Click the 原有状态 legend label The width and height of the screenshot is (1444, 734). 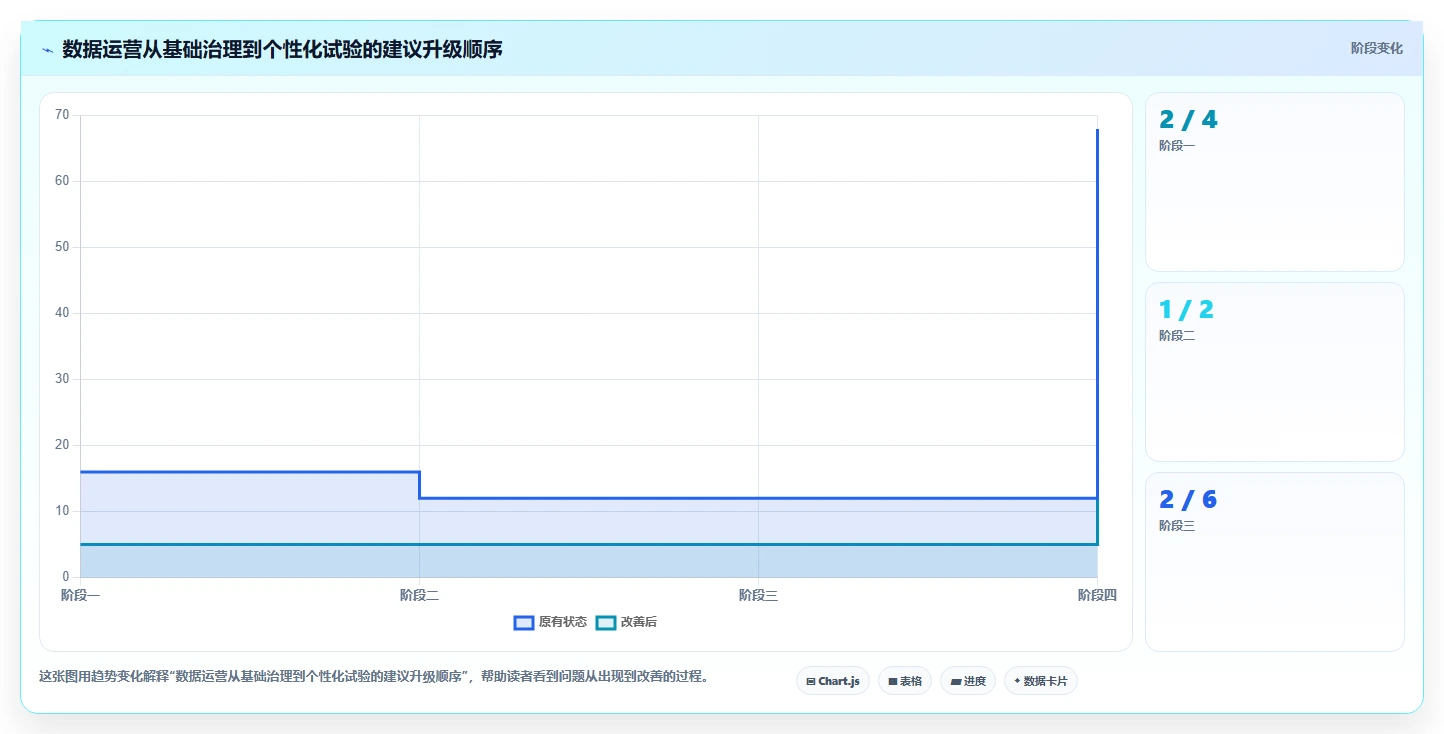coord(563,622)
